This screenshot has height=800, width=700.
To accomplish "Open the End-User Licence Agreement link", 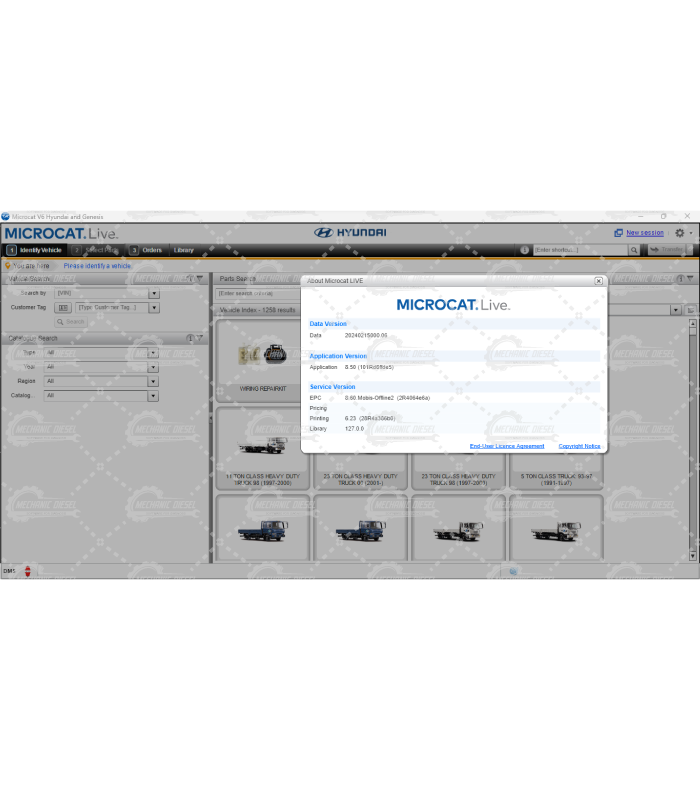I will 507,446.
